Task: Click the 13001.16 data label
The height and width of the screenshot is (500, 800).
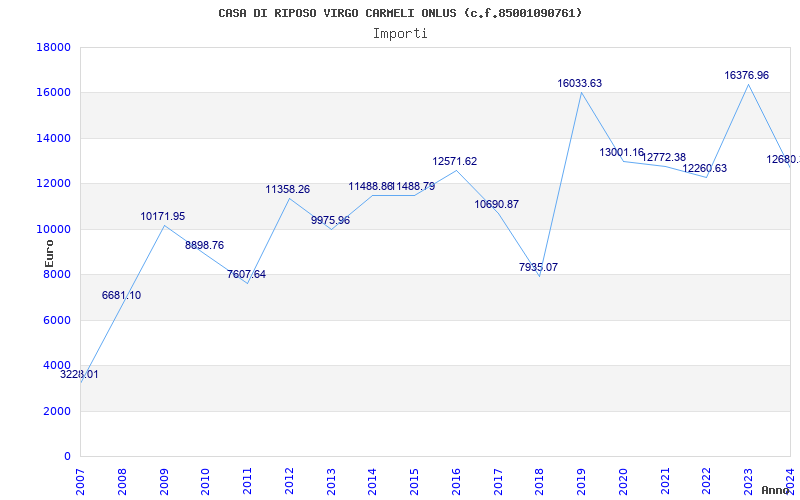Action: pos(622,152)
